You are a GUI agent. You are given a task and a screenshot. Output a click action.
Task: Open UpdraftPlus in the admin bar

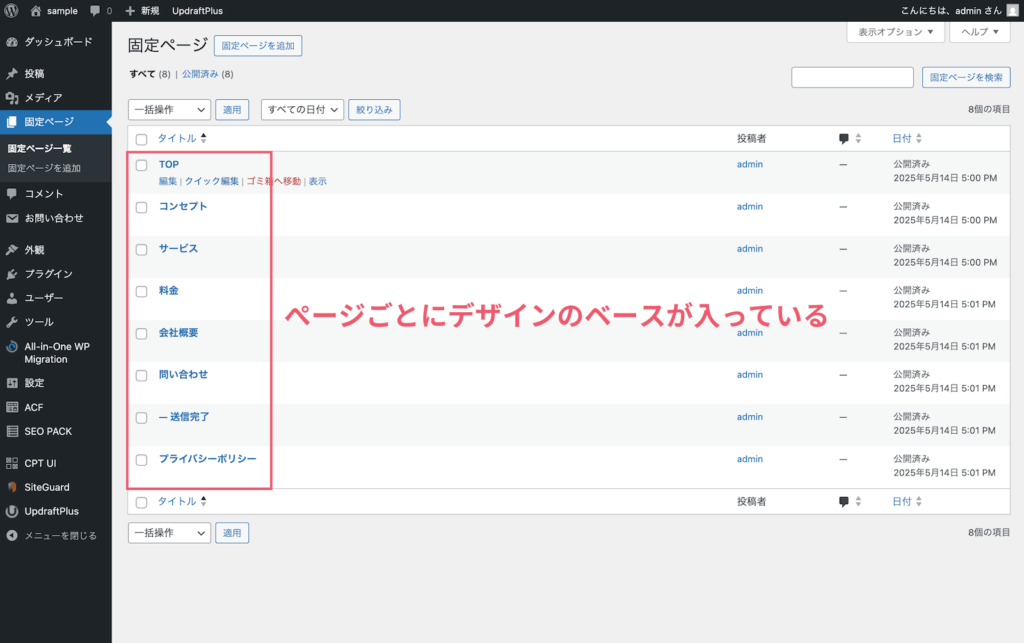click(197, 10)
